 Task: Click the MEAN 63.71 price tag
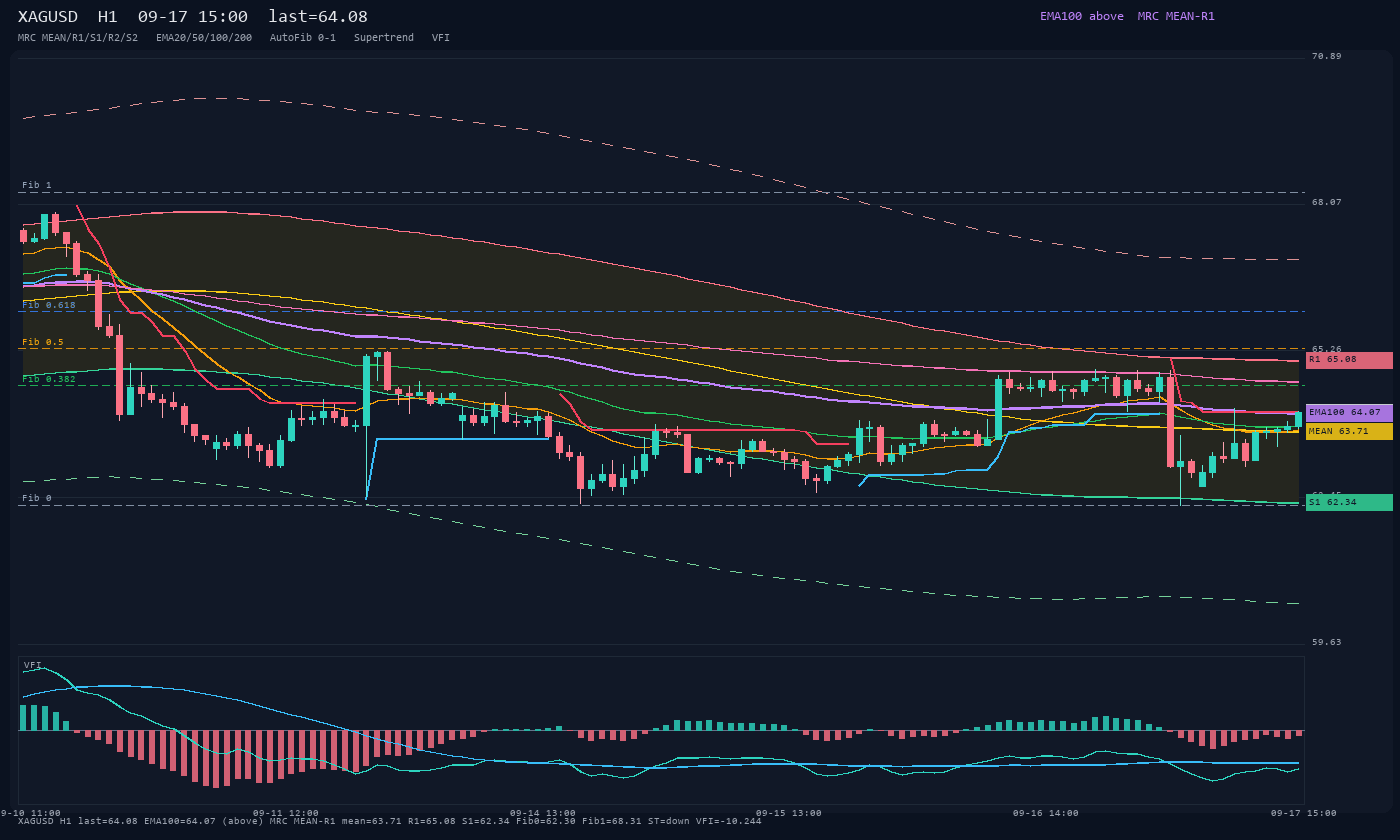pyautogui.click(x=1349, y=431)
